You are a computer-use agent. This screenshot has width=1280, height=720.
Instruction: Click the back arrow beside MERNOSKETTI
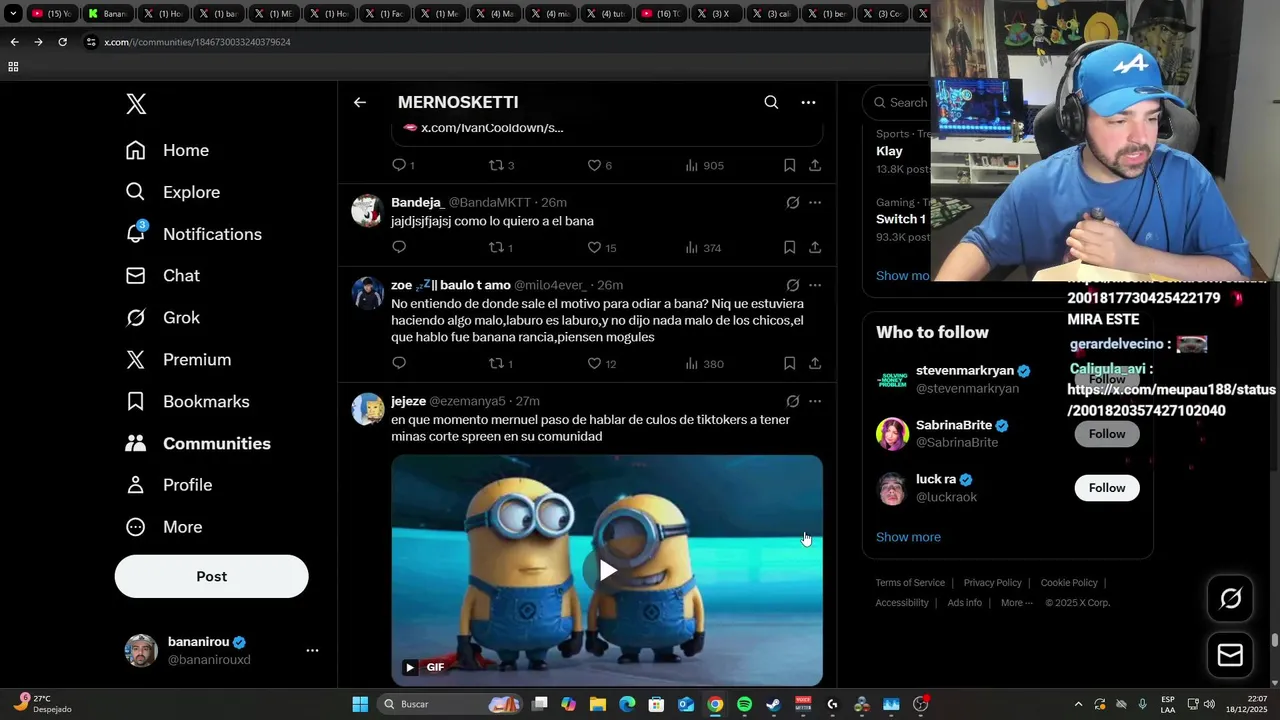(x=360, y=102)
